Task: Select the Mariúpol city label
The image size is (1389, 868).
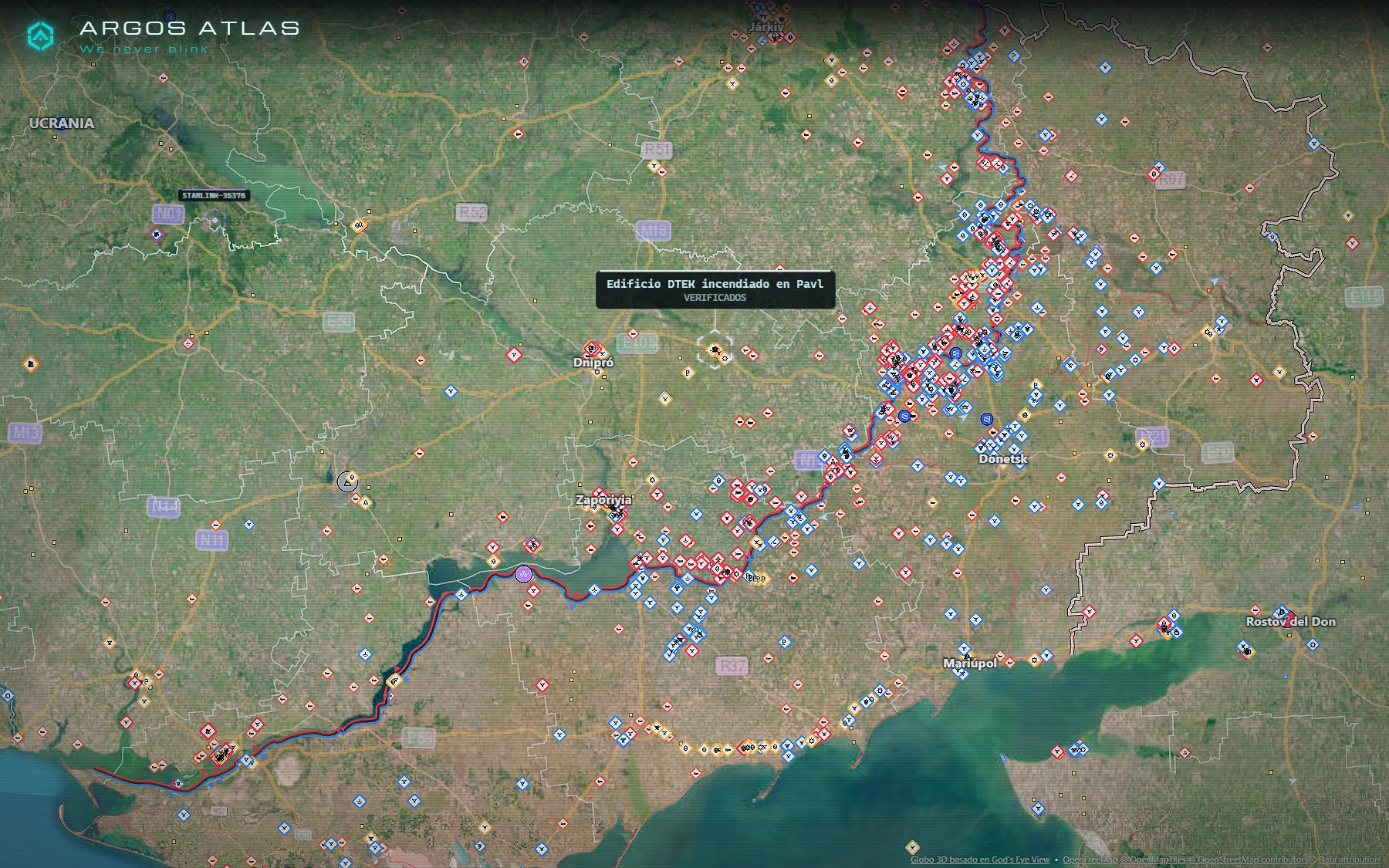Action: click(x=970, y=663)
